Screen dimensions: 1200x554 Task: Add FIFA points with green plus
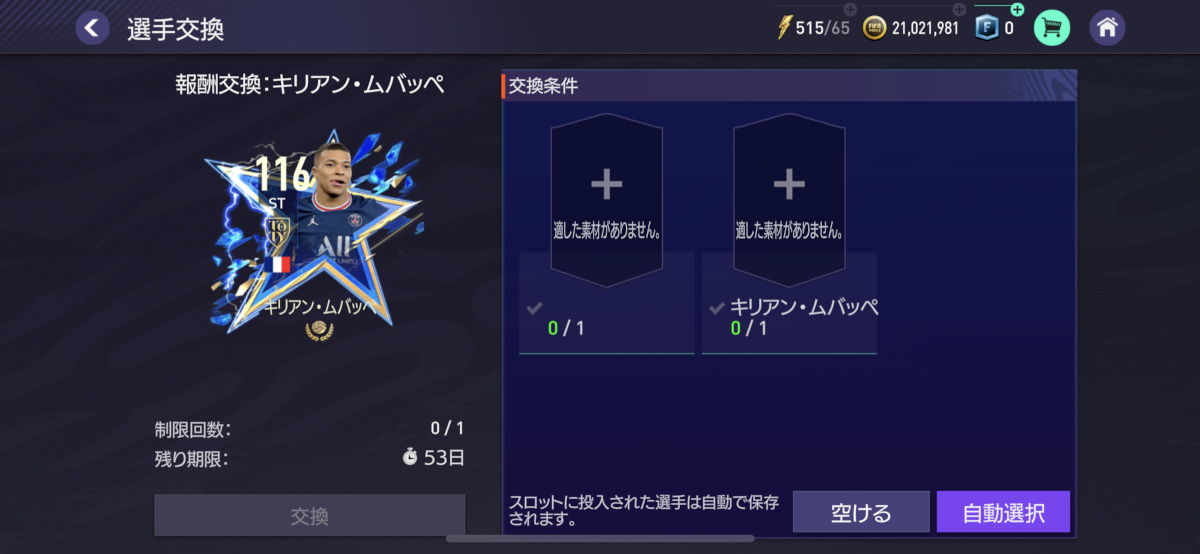tap(1017, 10)
